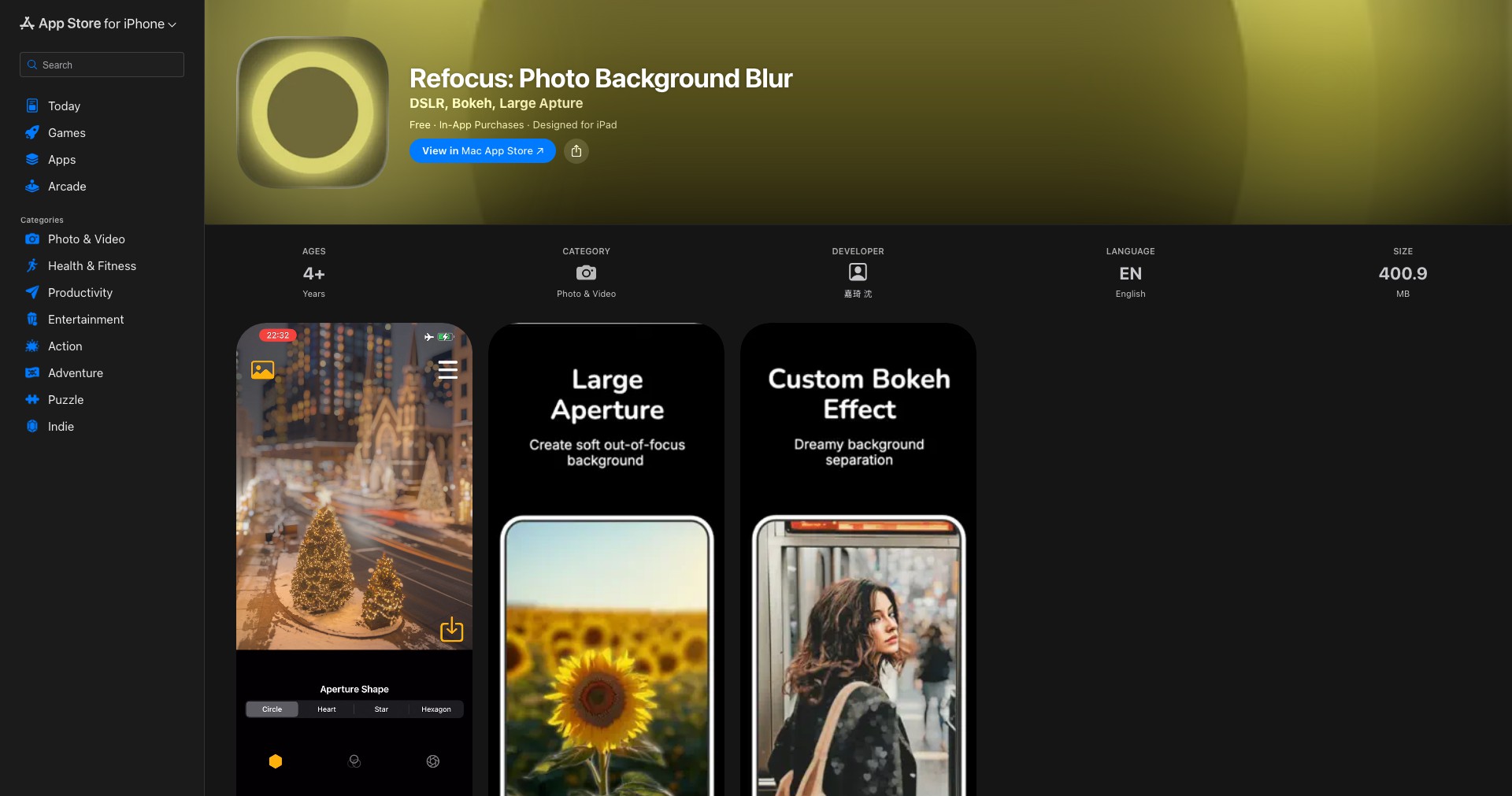1512x796 pixels.
Task: Click the Photo & Video sidebar camera icon
Action: tap(32, 239)
